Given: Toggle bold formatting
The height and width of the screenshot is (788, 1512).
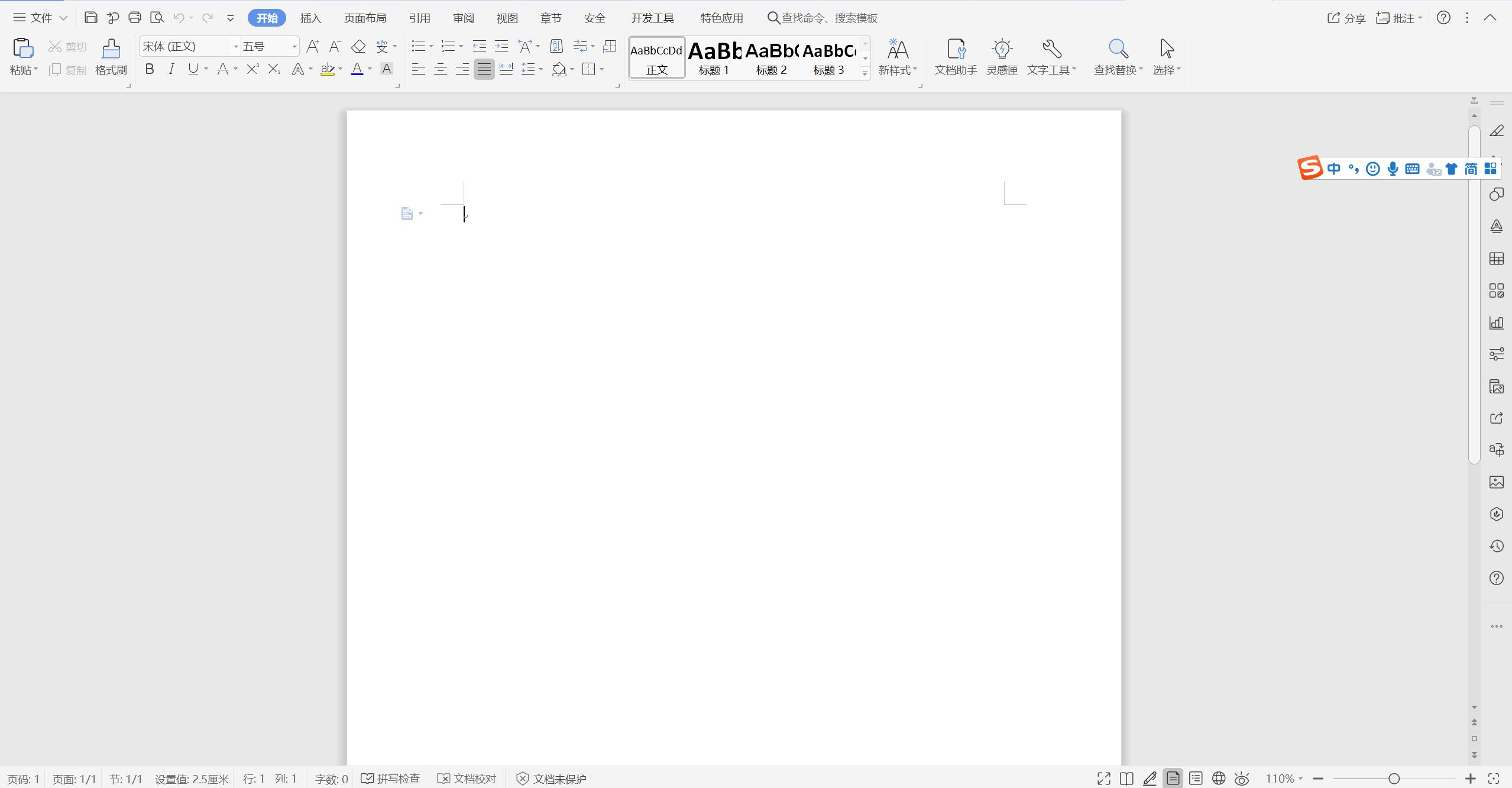Looking at the screenshot, I should click(149, 69).
